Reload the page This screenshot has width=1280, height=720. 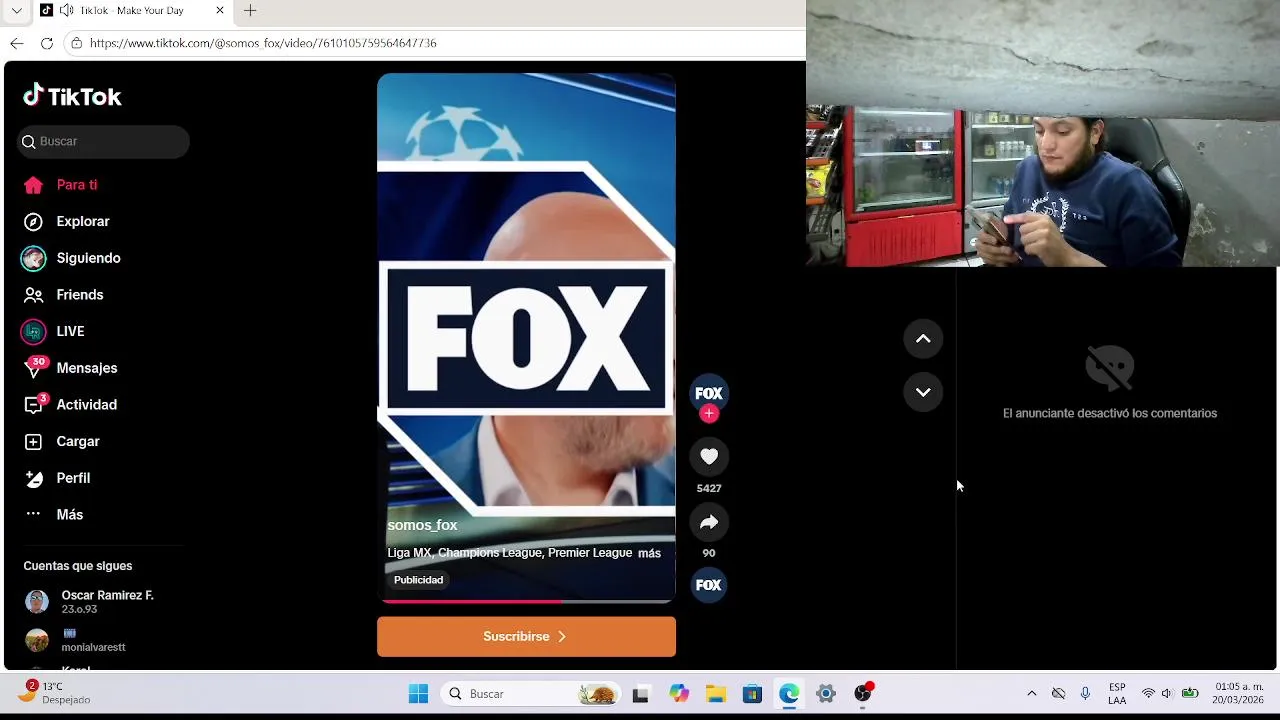[46, 43]
